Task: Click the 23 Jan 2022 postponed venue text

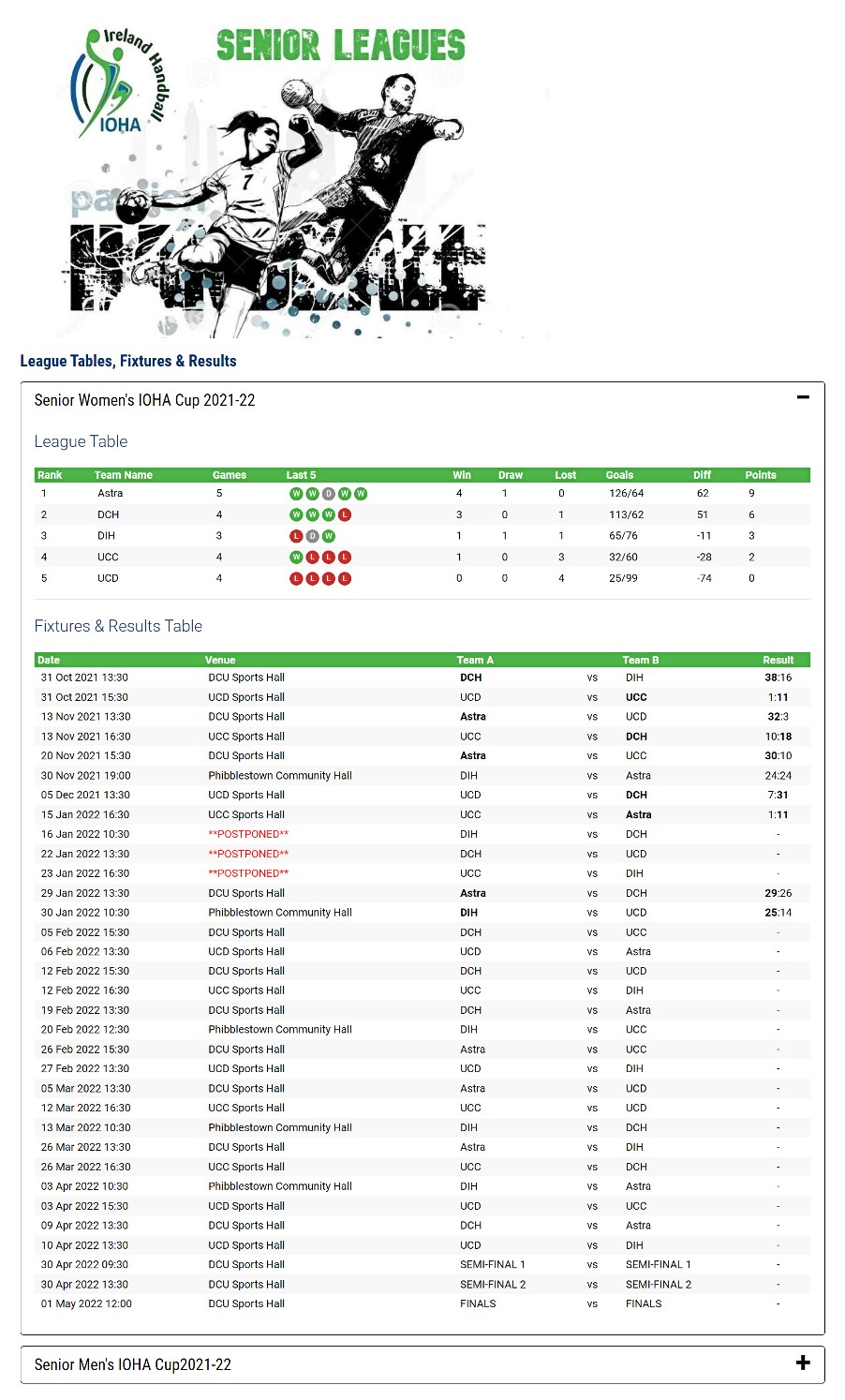Action: click(248, 873)
